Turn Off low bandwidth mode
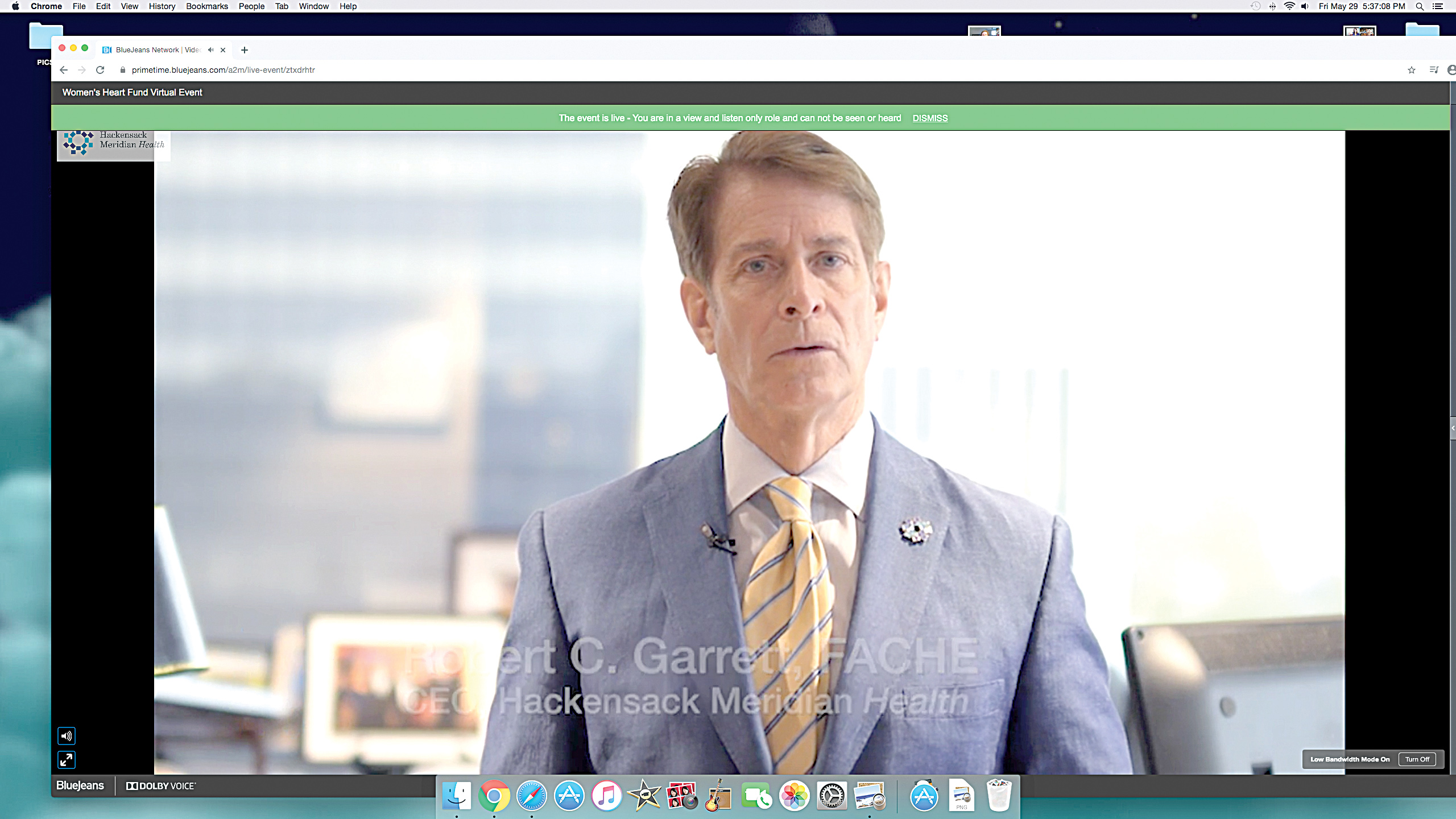Viewport: 1456px width, 819px height. 1417,759
